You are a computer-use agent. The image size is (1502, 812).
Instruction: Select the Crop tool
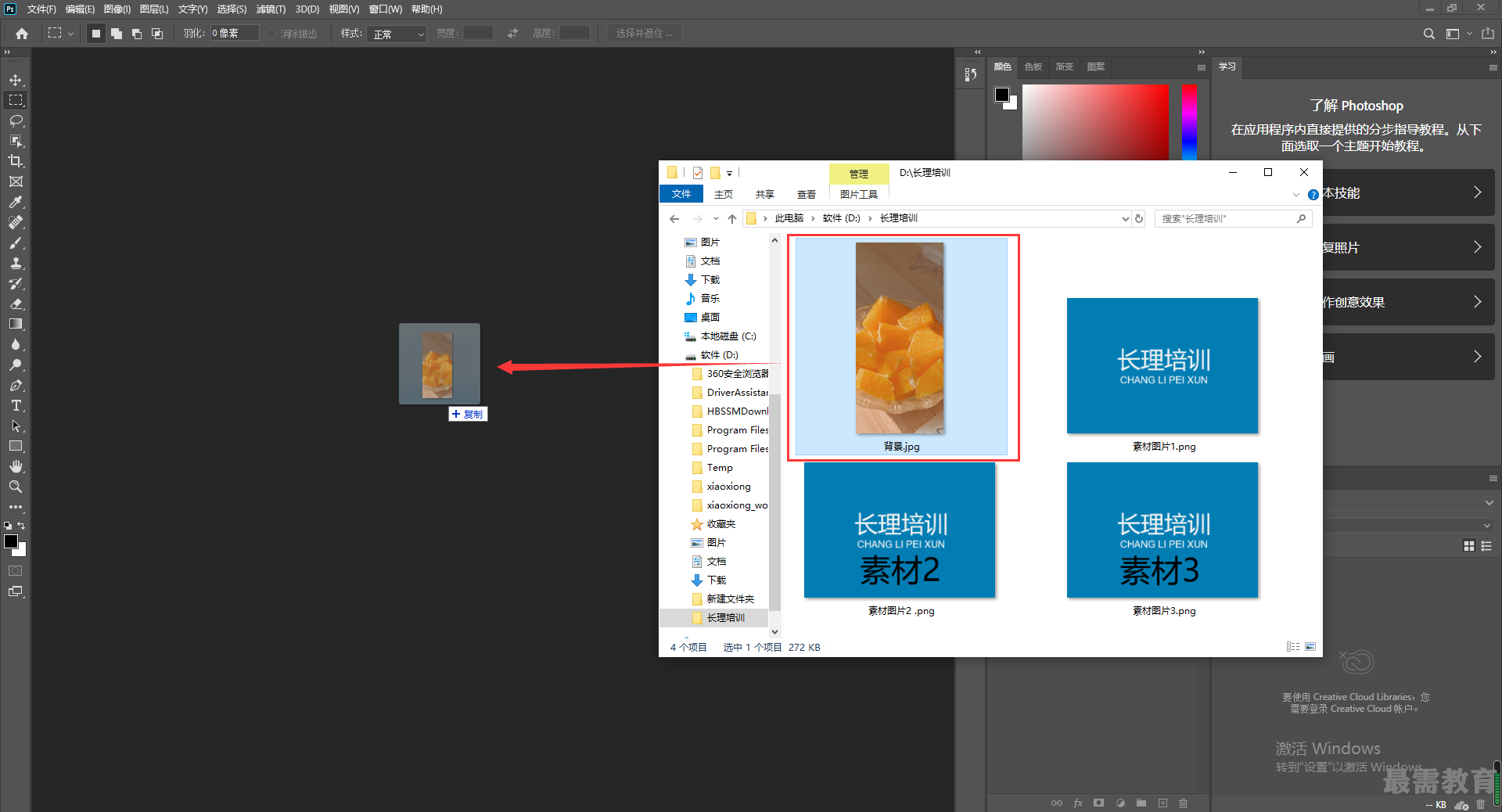(x=16, y=161)
